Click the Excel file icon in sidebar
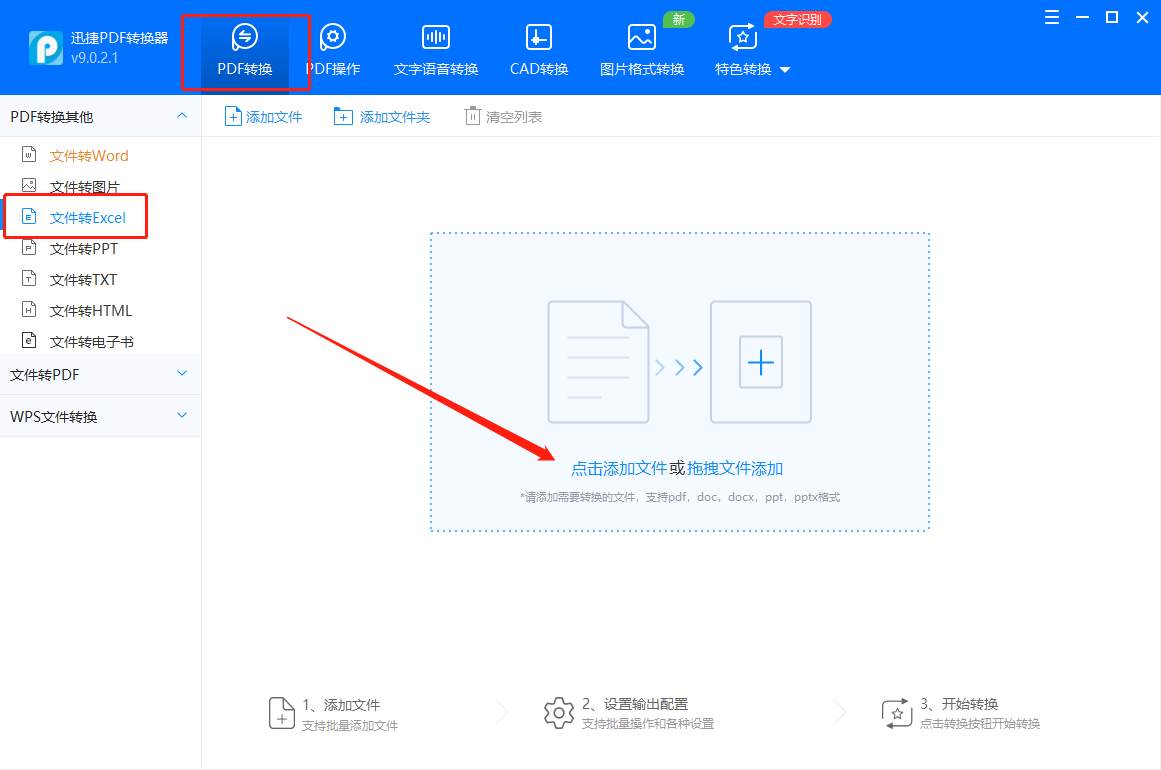Image resolution: width=1161 pixels, height=770 pixels. [x=29, y=216]
